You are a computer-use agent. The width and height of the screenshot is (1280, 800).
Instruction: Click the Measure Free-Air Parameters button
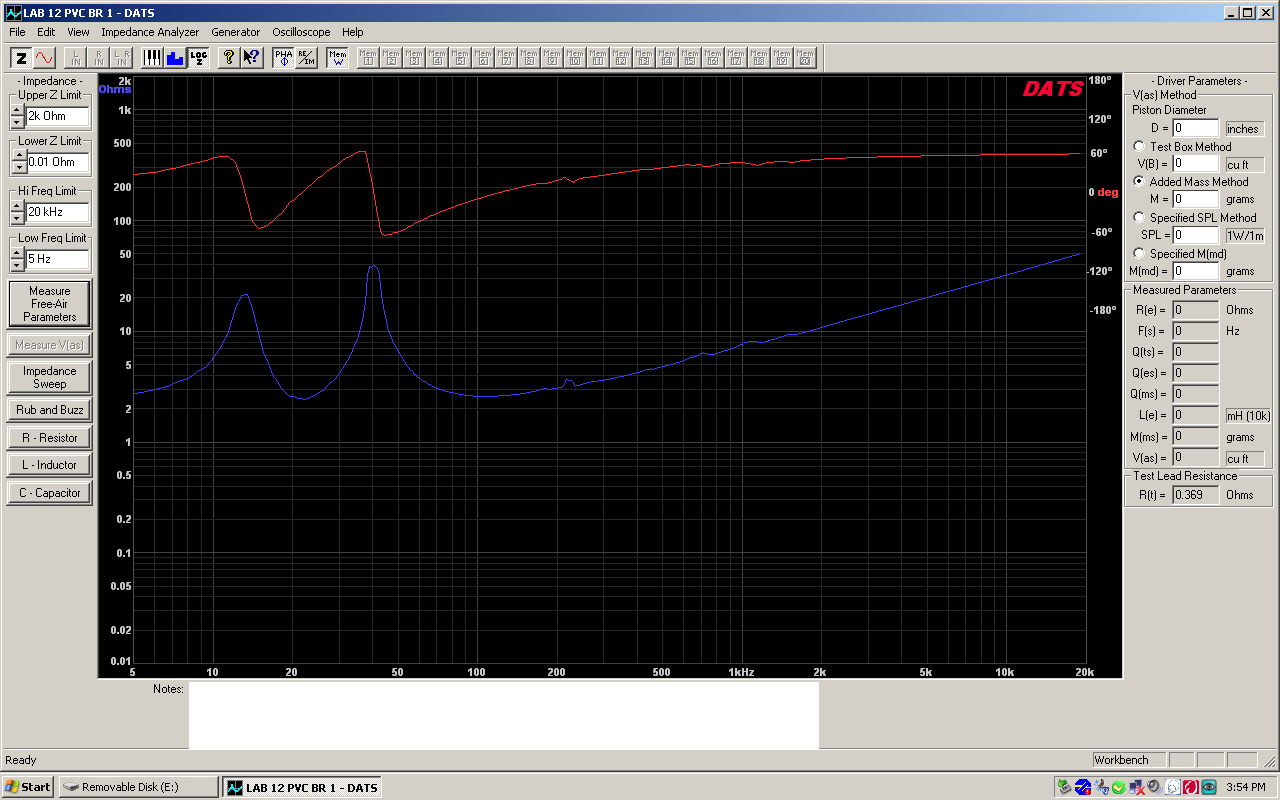49,304
